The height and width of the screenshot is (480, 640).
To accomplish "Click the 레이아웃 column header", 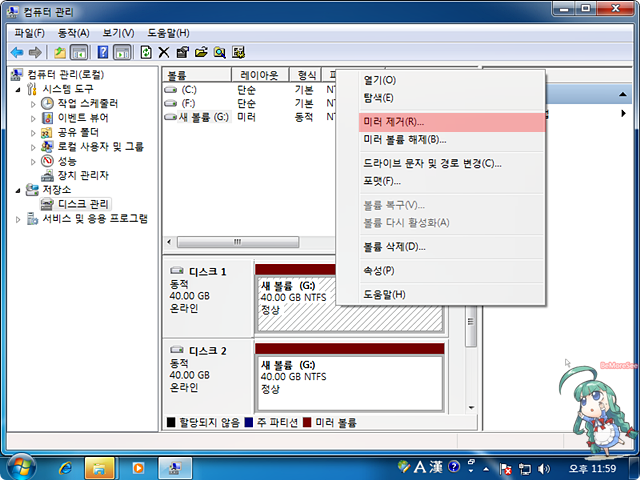I will coord(260,75).
